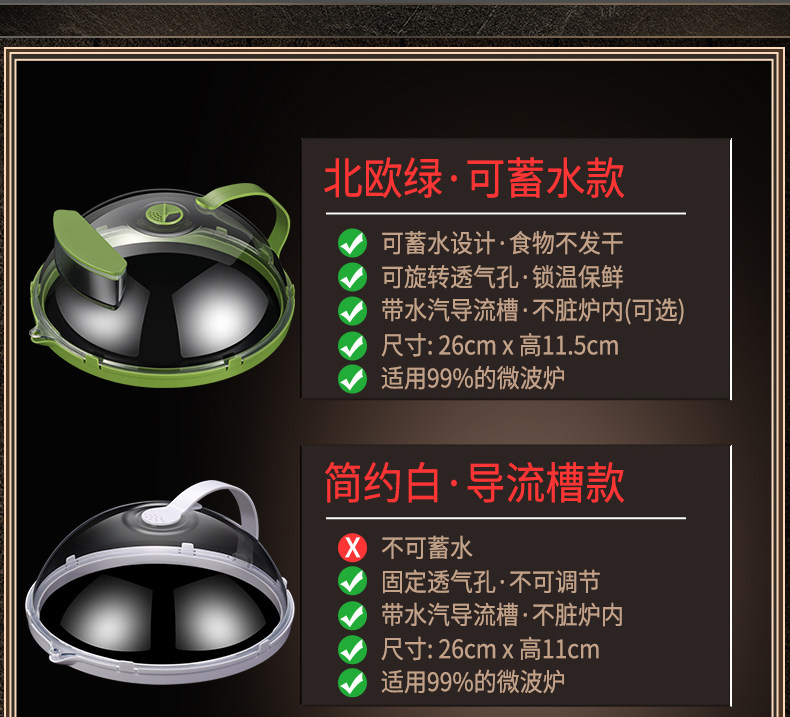Select the 简约白·导流槽款 heading
The height and width of the screenshot is (717, 790).
coord(474,483)
